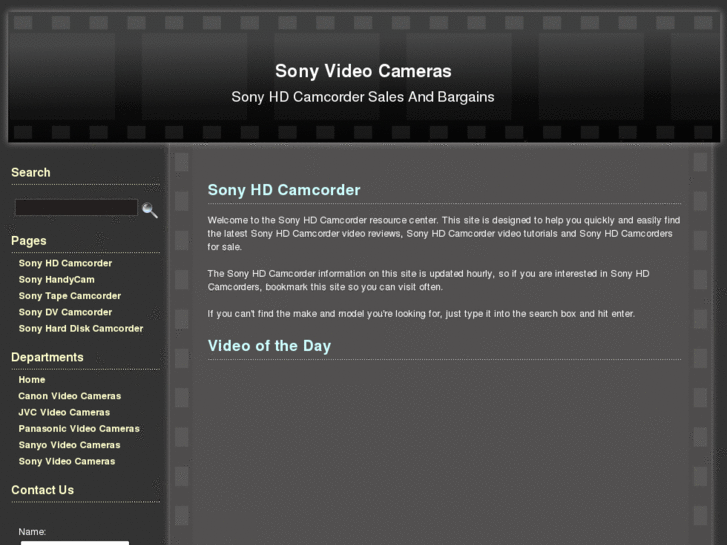Screen dimensions: 727x545
Task: Click the Departments sidebar heading
Action: (47, 357)
